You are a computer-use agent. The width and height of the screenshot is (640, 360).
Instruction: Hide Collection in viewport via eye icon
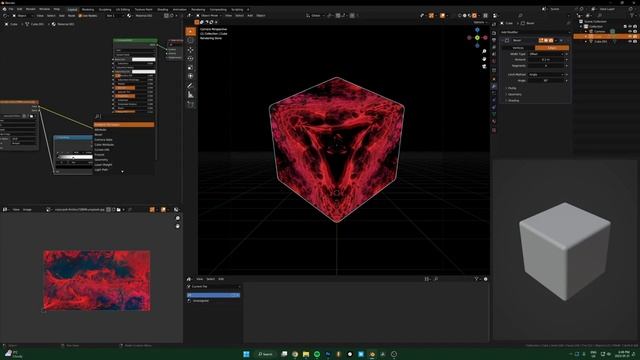pyautogui.click(x=630, y=27)
